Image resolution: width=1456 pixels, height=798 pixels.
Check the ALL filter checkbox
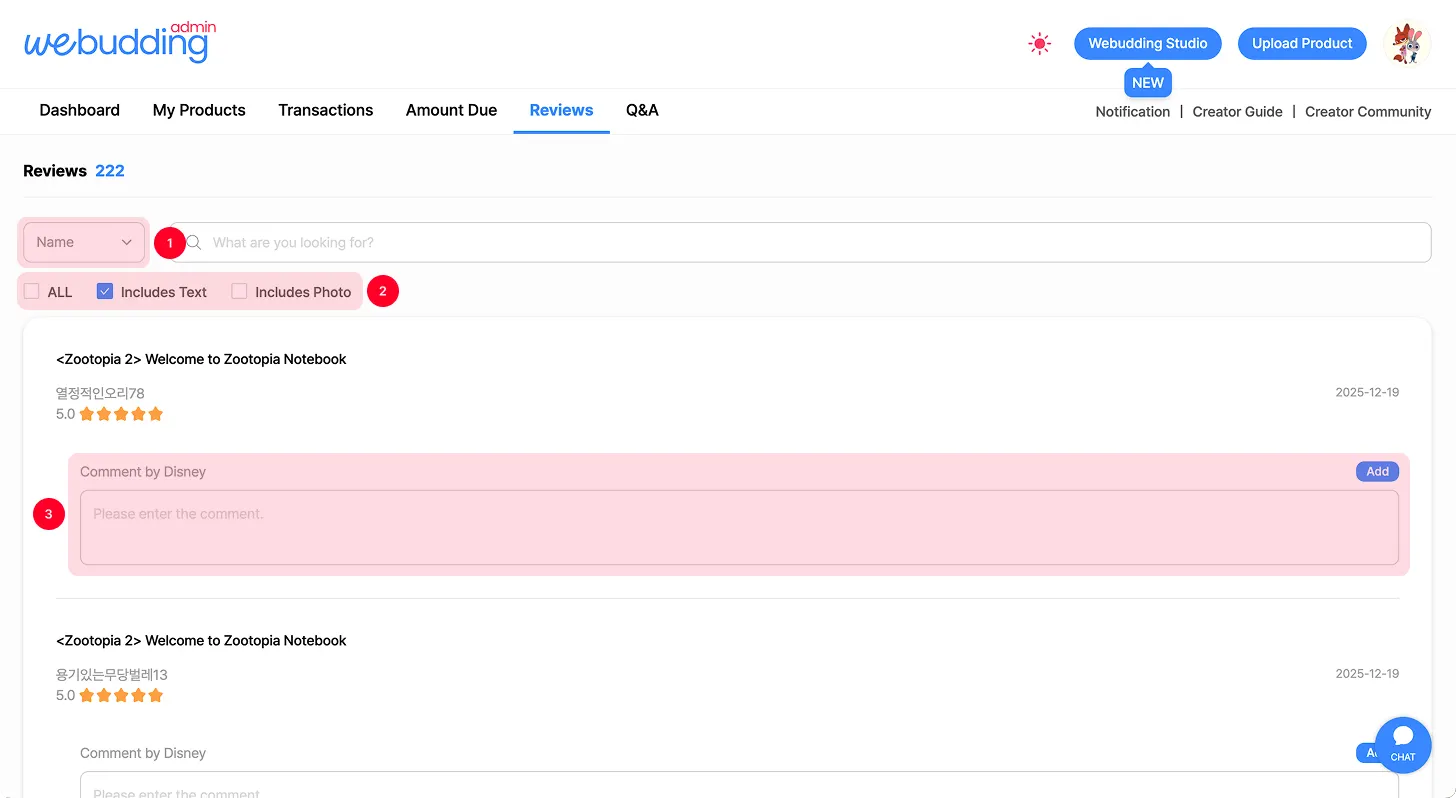(x=32, y=291)
